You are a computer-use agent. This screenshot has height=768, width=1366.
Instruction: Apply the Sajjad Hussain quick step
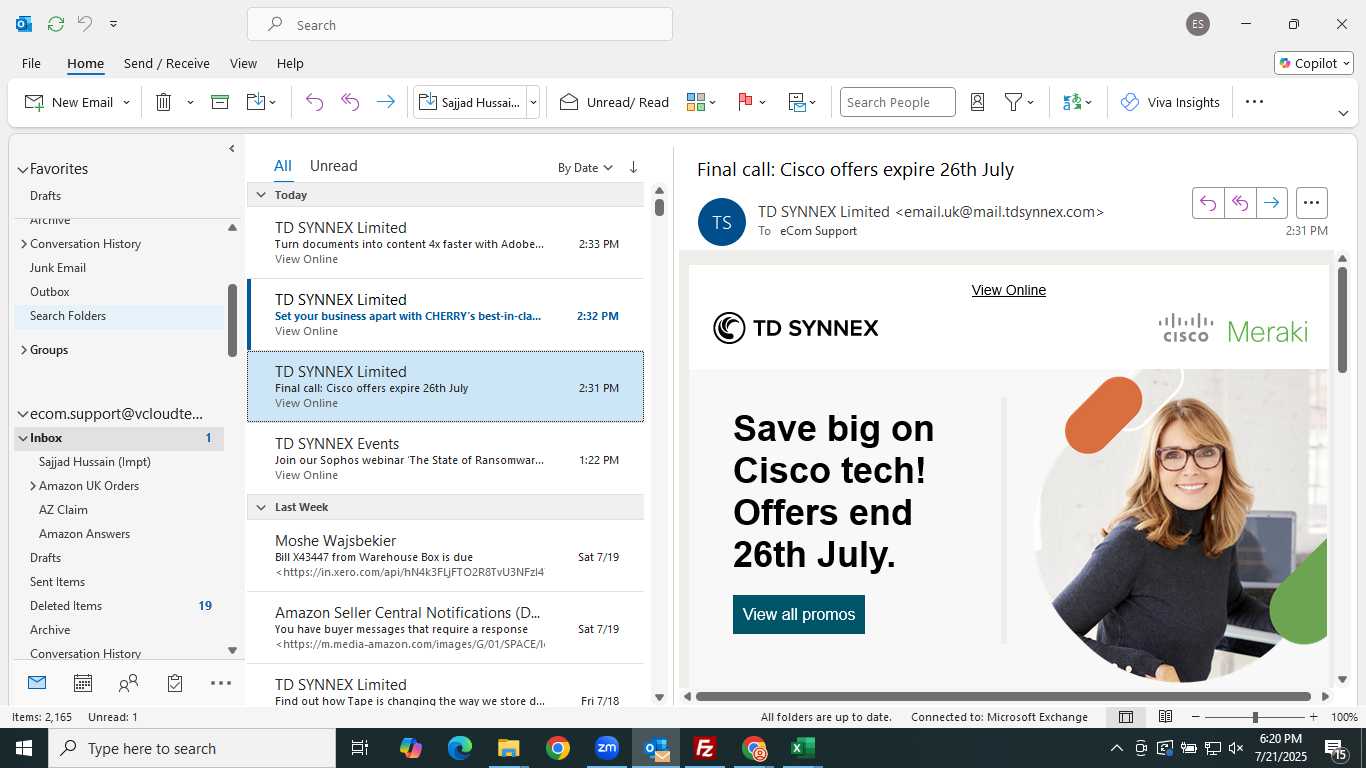pyautogui.click(x=469, y=102)
